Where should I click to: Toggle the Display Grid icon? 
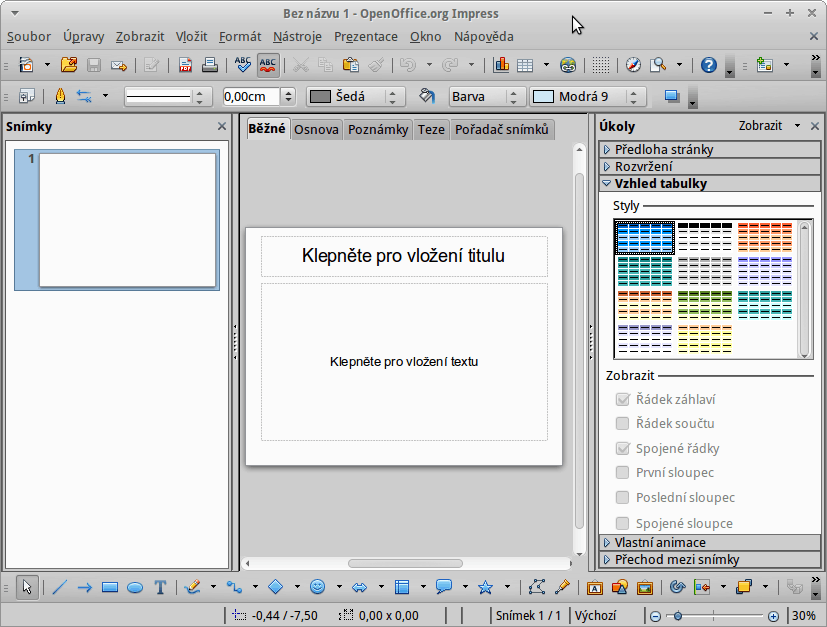click(601, 65)
